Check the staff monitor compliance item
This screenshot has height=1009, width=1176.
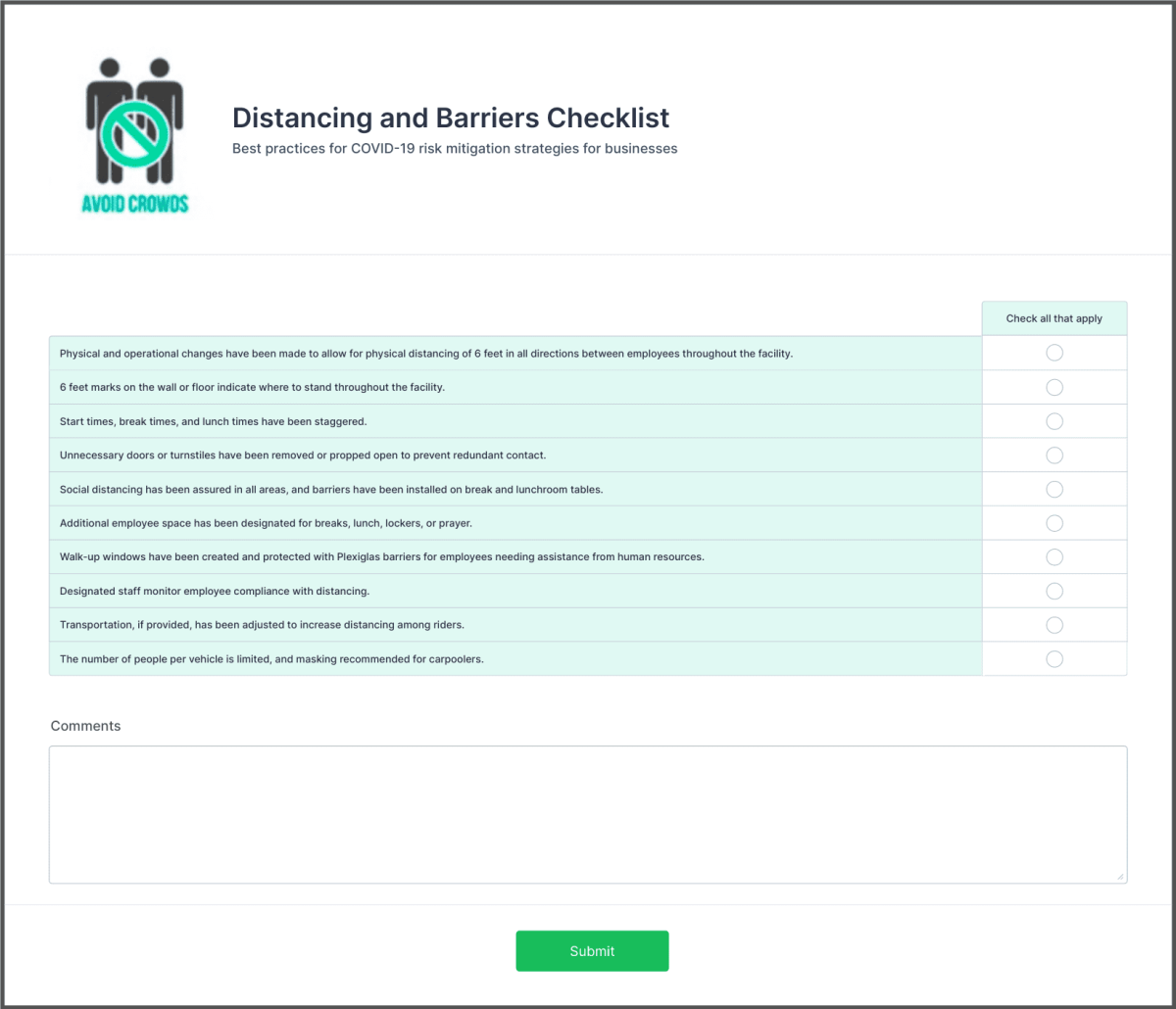(1053, 591)
